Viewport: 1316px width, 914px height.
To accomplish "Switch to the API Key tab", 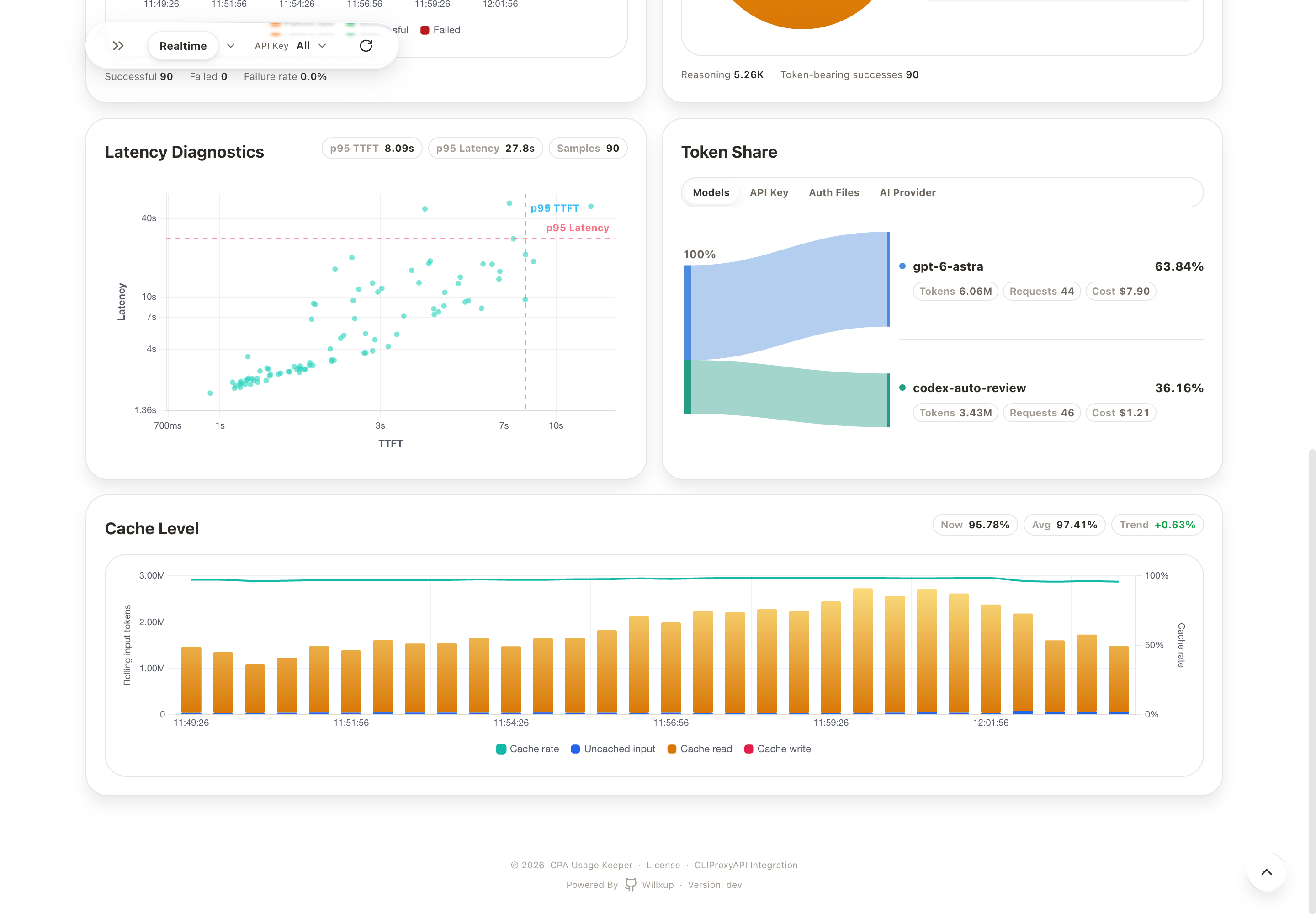I will pos(769,193).
